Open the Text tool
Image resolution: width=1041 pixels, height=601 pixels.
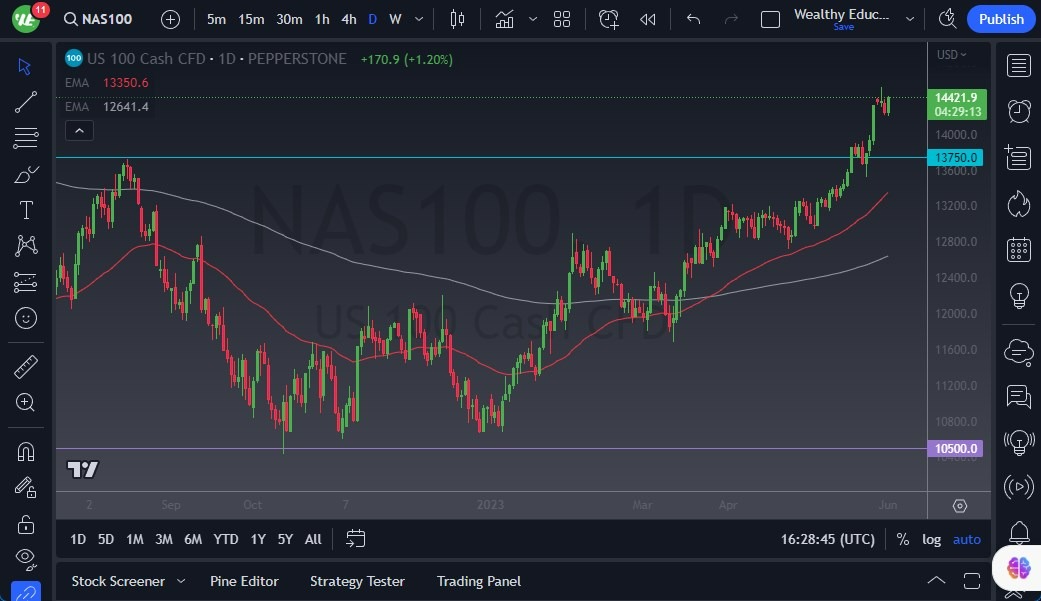26,209
